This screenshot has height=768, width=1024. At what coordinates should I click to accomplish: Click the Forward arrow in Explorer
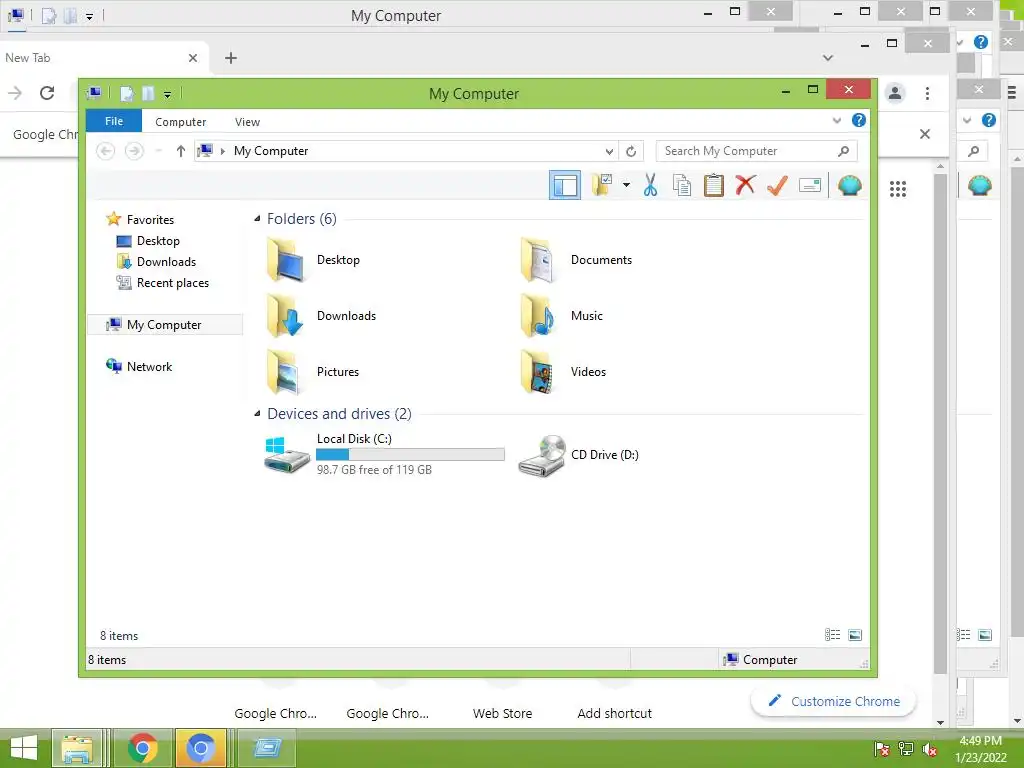click(134, 152)
